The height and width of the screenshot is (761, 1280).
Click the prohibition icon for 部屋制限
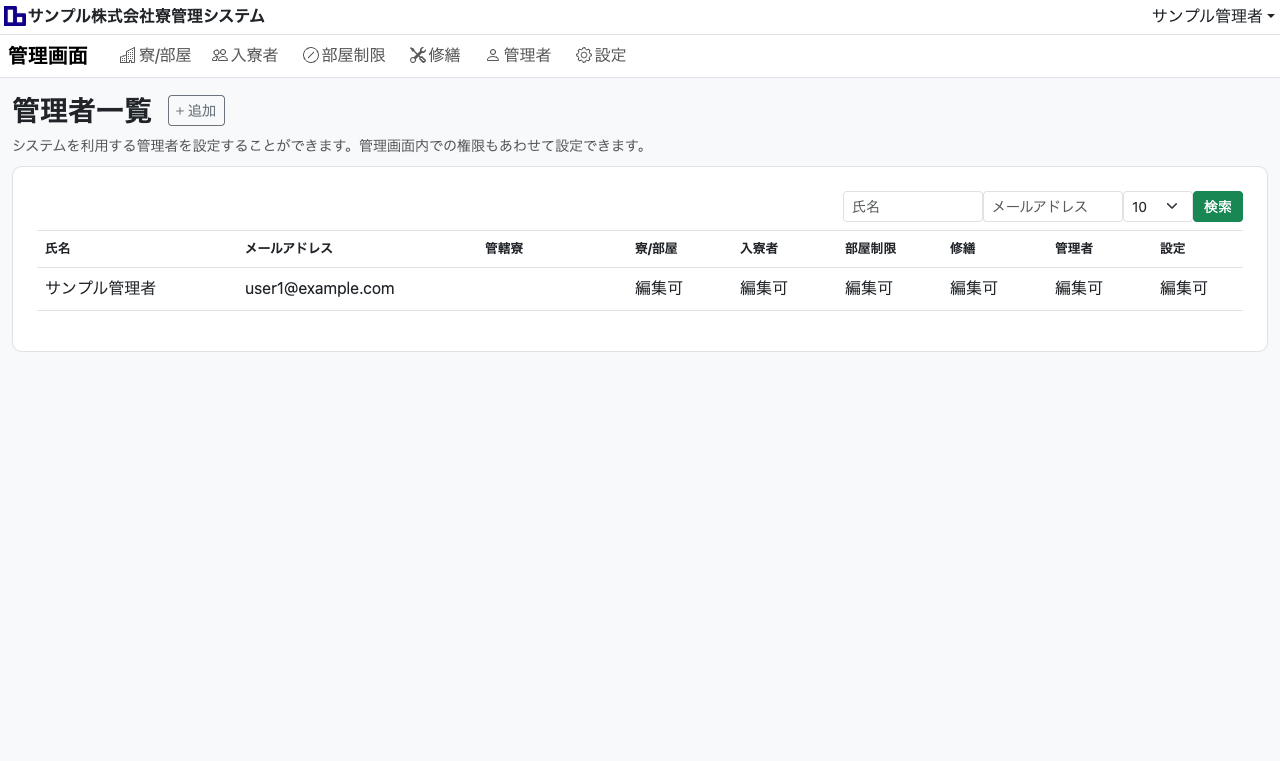tap(310, 56)
